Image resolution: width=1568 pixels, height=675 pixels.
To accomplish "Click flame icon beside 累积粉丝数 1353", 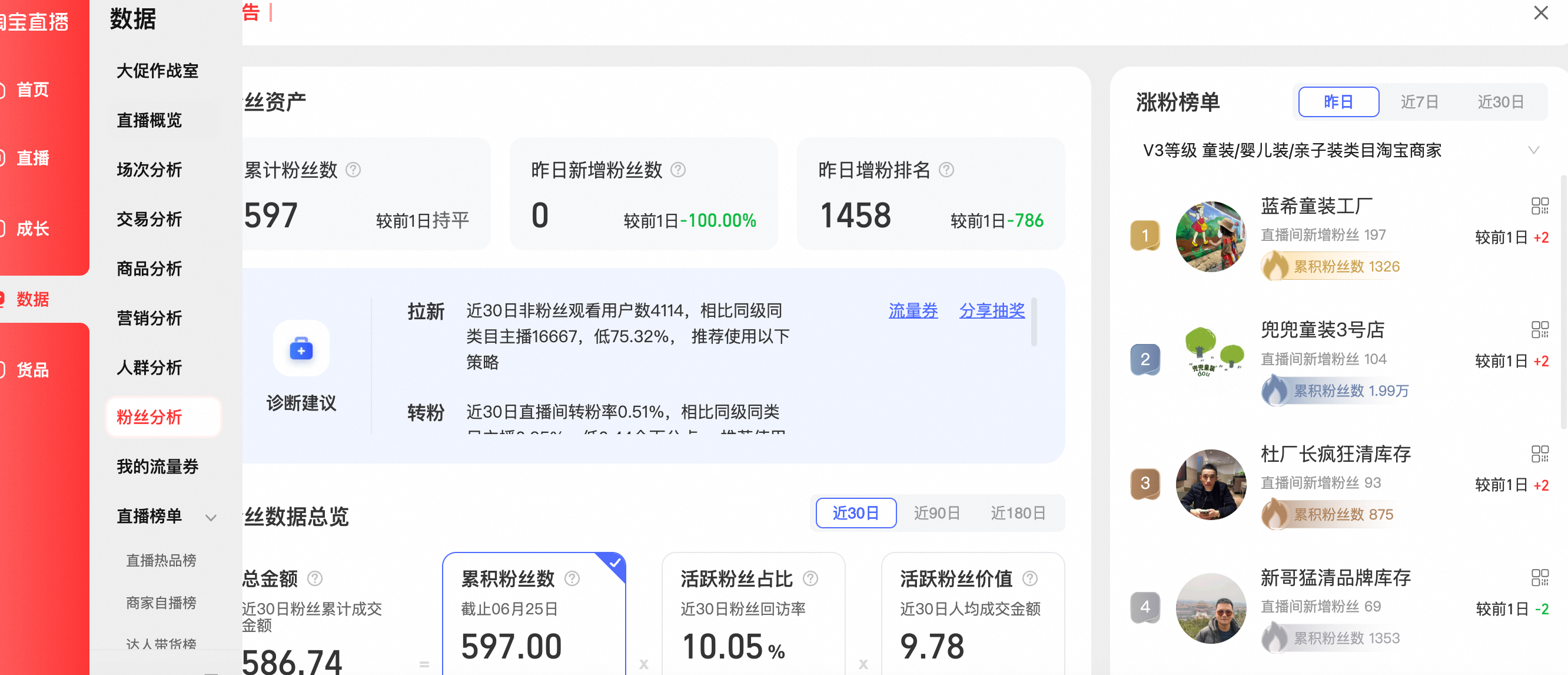I will (x=1275, y=638).
